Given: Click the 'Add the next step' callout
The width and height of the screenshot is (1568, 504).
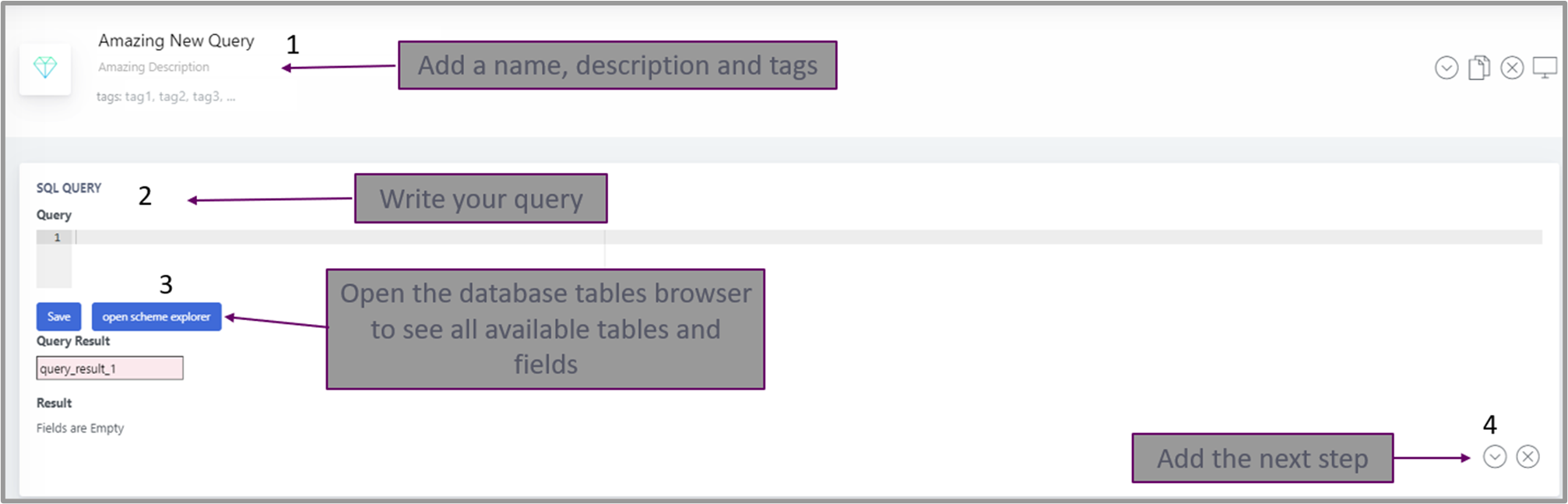Looking at the screenshot, I should [1262, 458].
